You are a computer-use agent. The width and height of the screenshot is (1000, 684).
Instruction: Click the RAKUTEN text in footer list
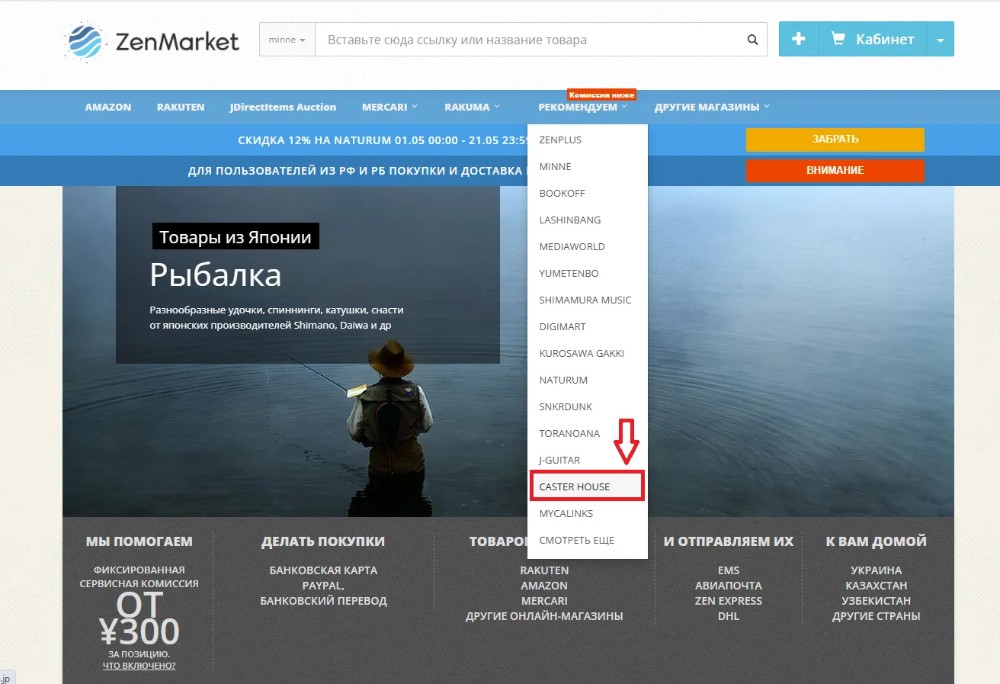544,571
